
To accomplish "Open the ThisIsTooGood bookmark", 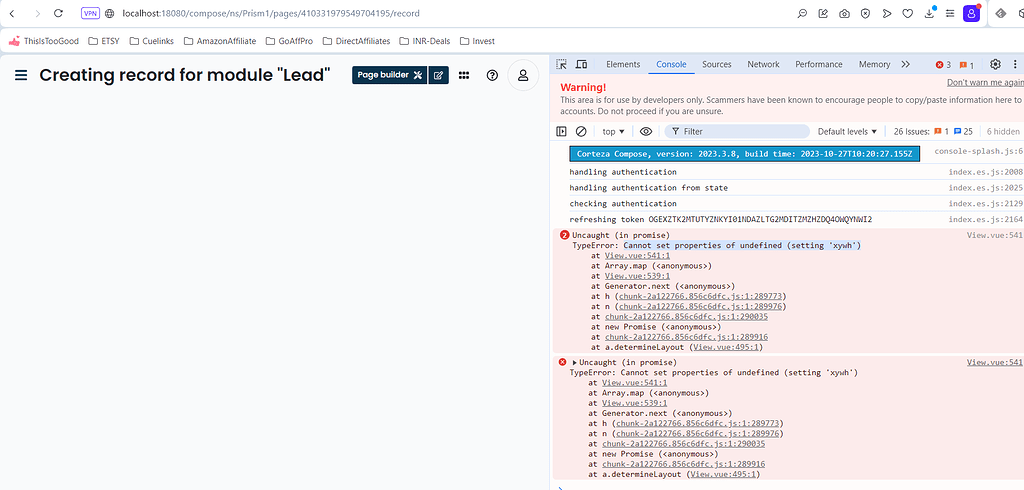I will (x=44, y=41).
